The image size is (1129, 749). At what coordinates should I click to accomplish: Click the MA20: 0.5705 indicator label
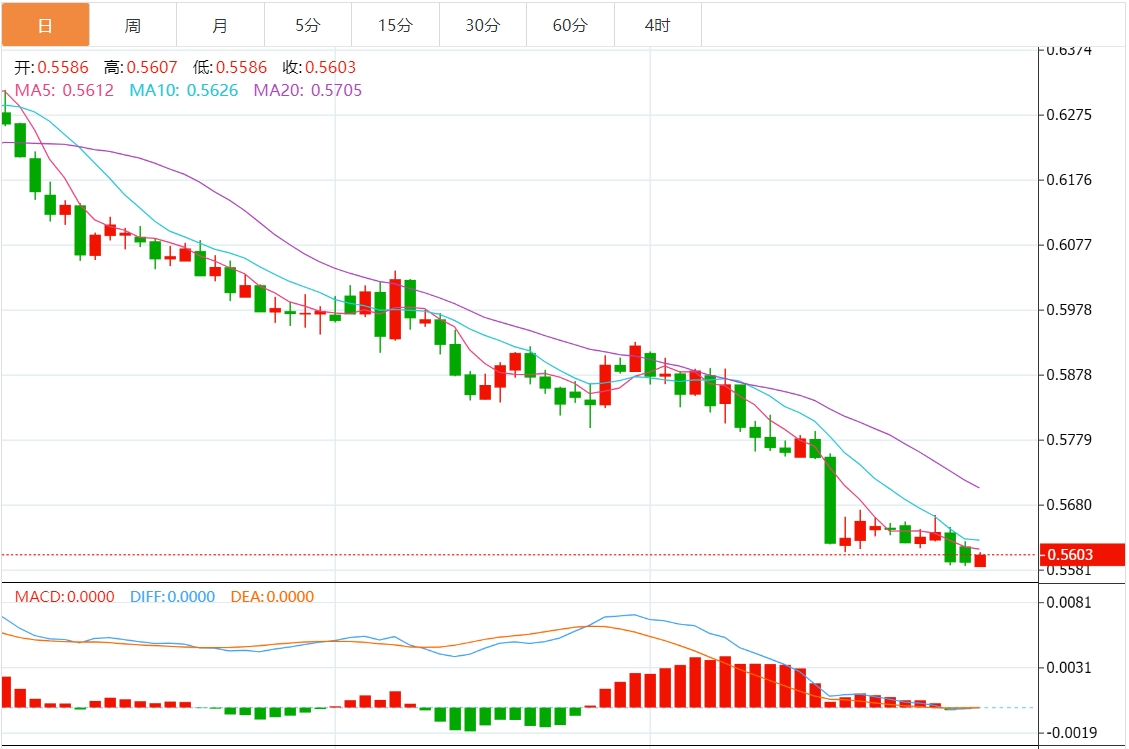point(307,91)
